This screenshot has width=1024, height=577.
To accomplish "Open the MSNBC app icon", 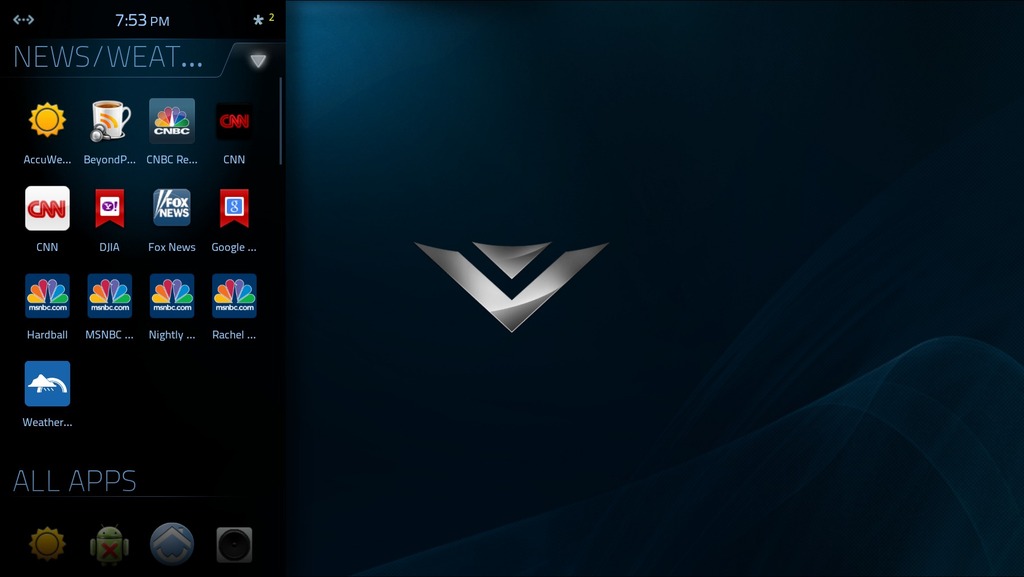I will (110, 296).
